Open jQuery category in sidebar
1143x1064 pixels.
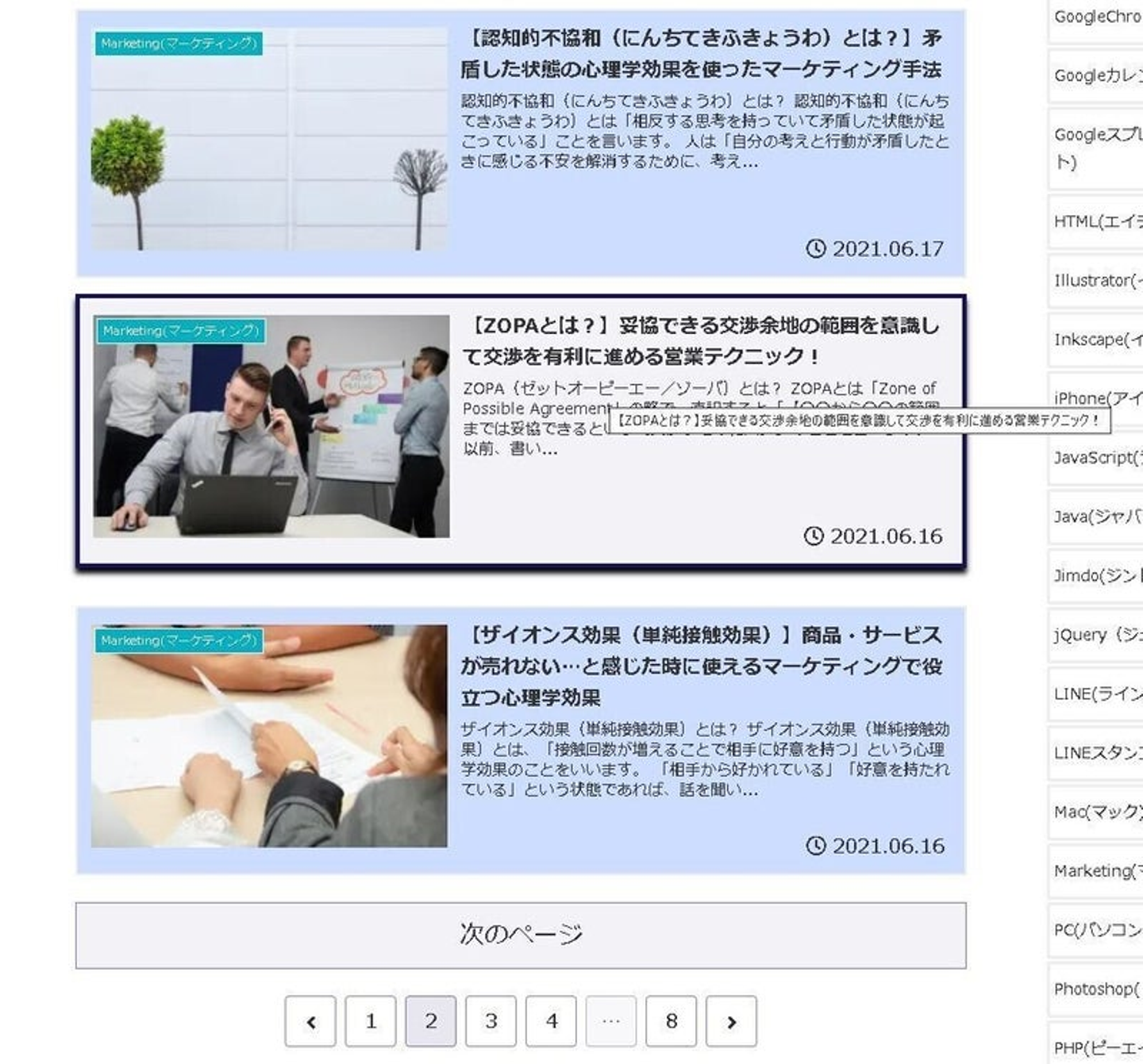coord(1095,635)
